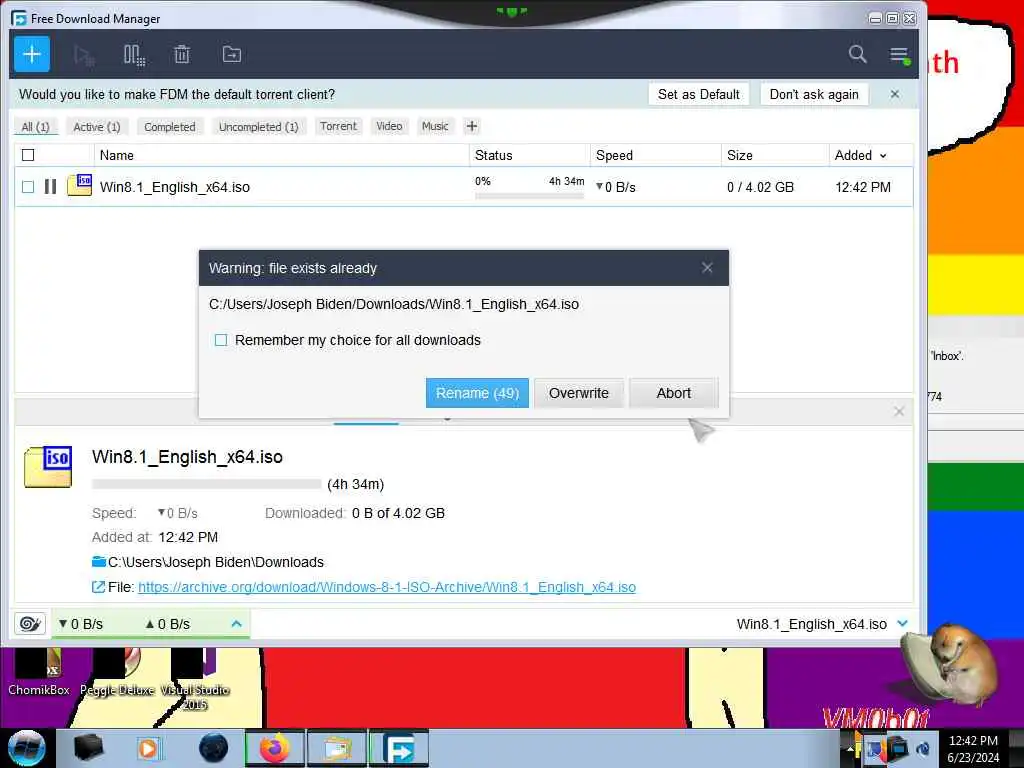
Task: Switch to the Music filter tab
Action: (x=435, y=126)
